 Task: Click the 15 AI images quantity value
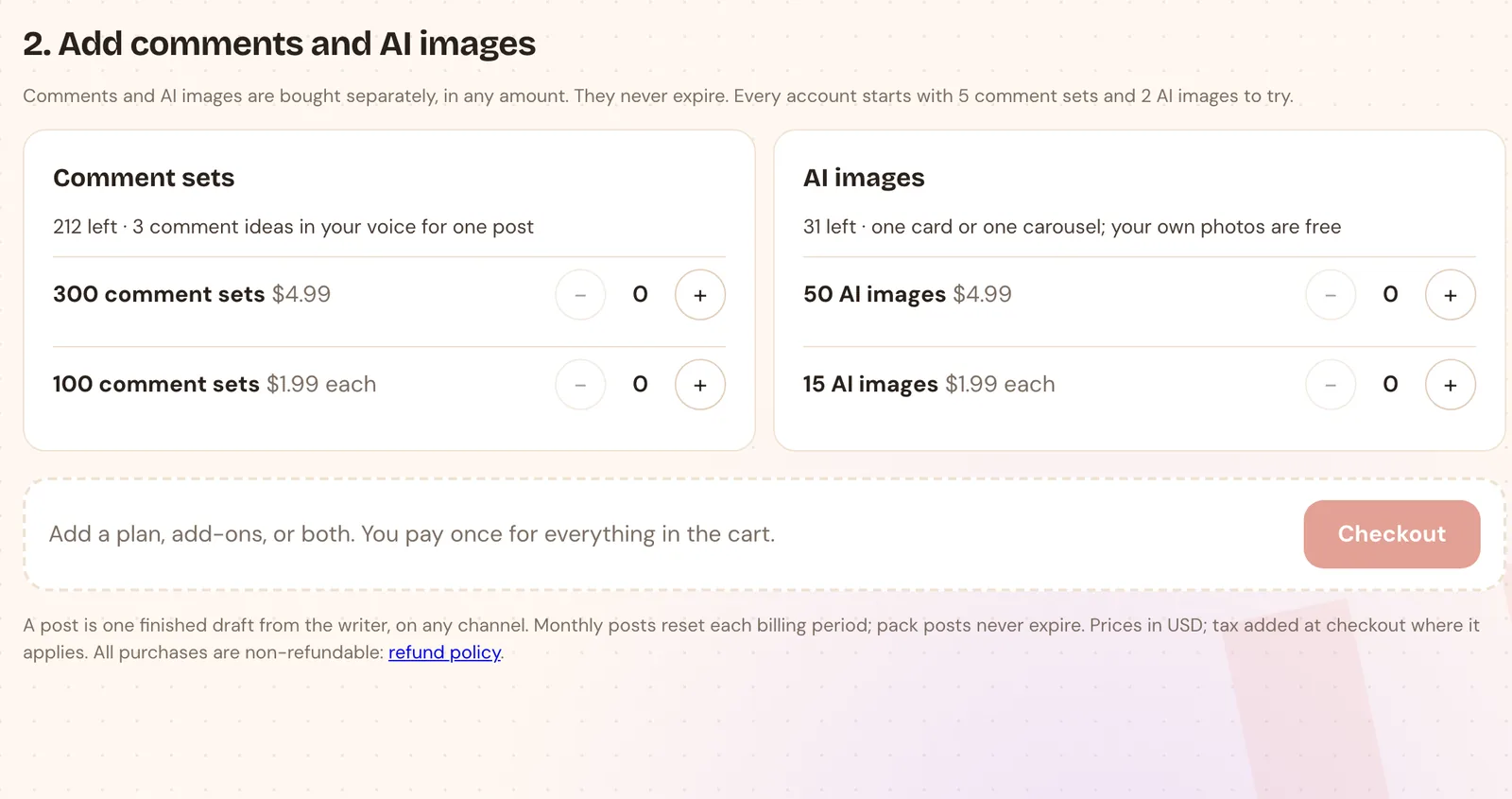pyautogui.click(x=1391, y=385)
